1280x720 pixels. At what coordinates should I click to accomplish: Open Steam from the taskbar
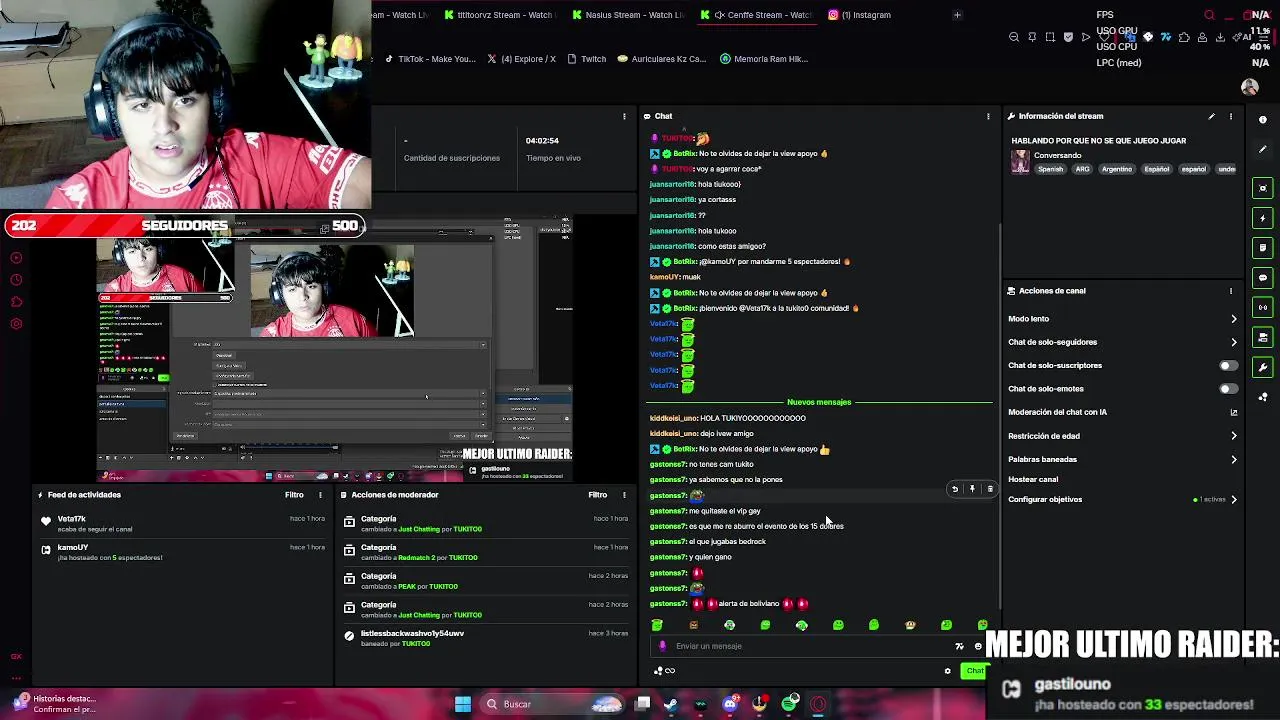tap(671, 704)
